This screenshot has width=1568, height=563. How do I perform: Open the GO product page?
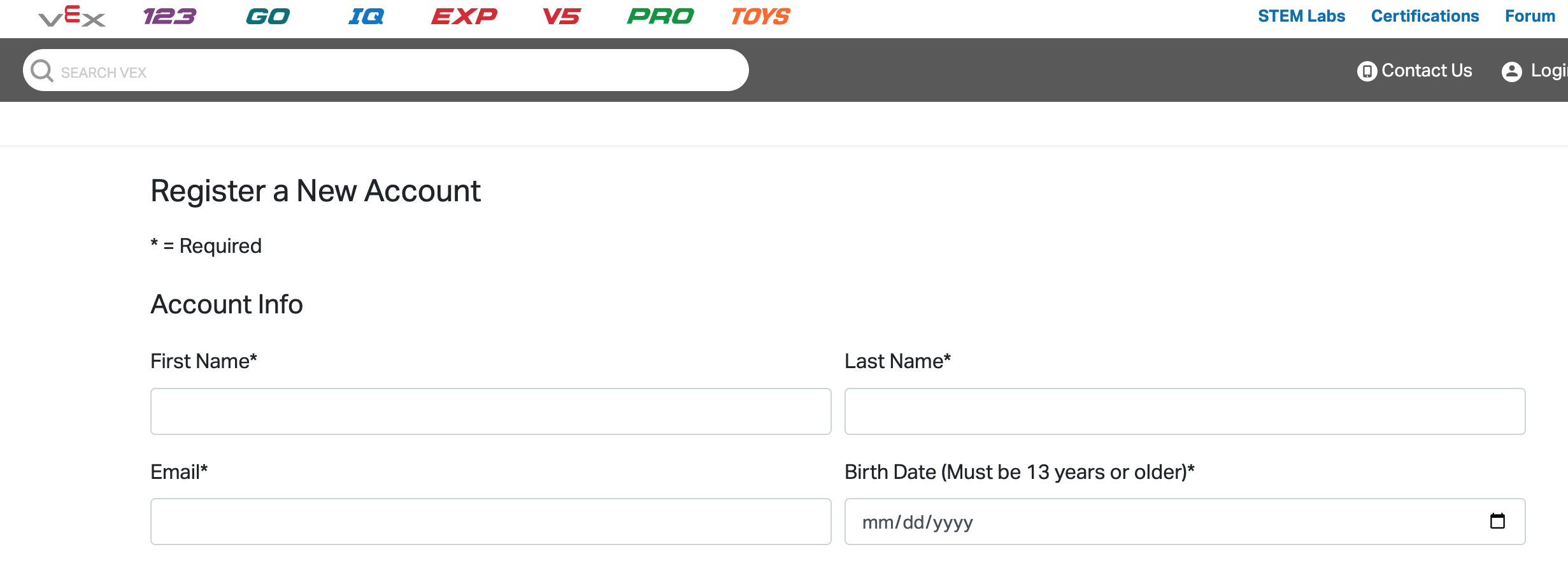pos(268,16)
